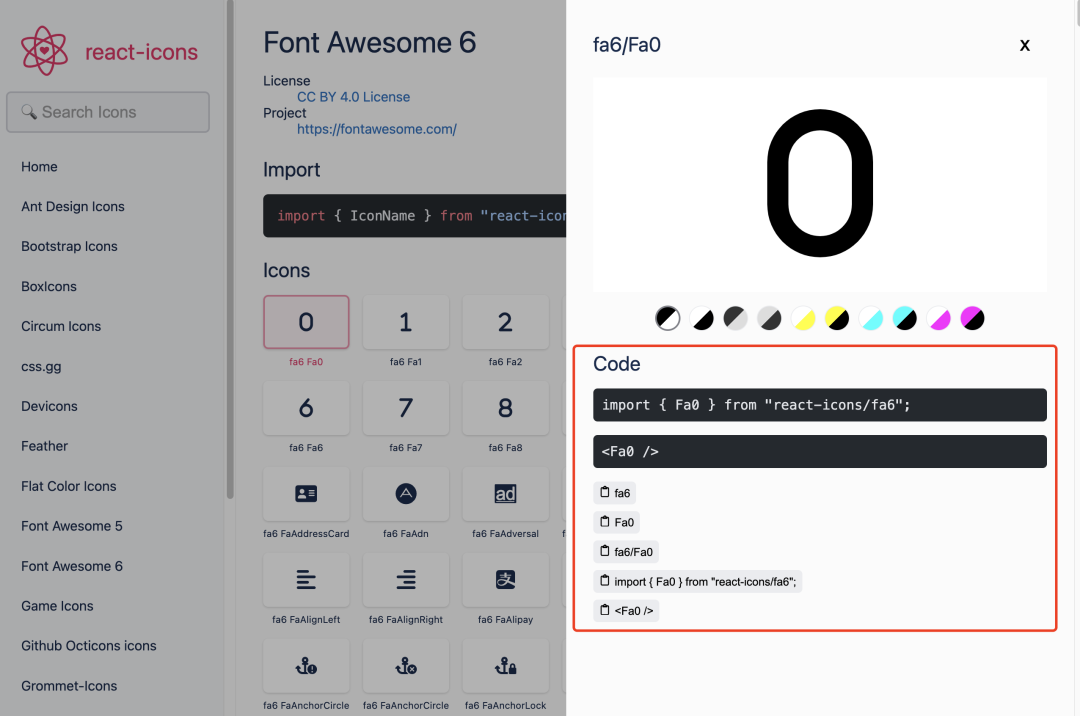Choose the white and yellow swatch

pyautogui.click(x=803, y=318)
